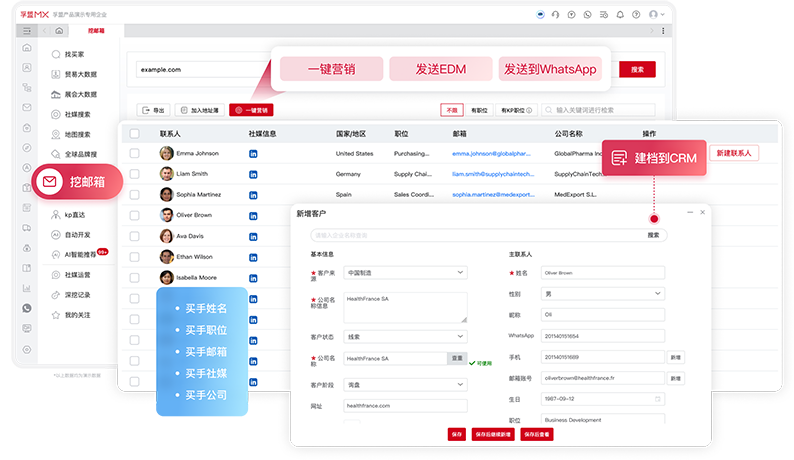Open the calendar icon in the 生日 field
This screenshot has width=794, height=460.
point(658,399)
